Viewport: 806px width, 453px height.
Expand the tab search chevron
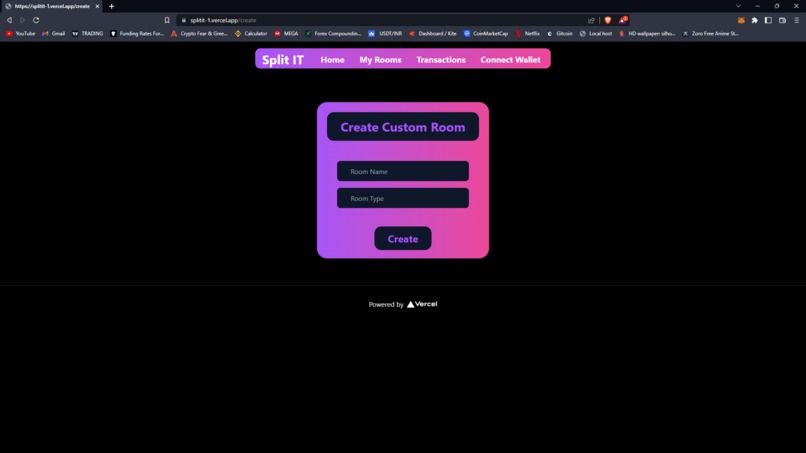[738, 6]
